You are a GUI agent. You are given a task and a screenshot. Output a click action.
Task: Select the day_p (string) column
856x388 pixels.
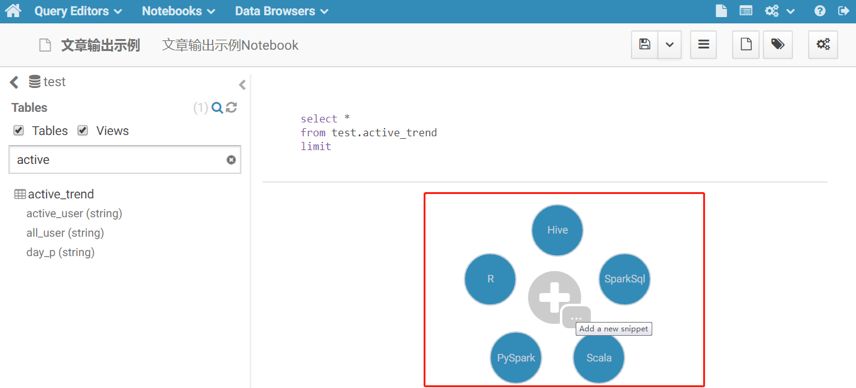(61, 253)
